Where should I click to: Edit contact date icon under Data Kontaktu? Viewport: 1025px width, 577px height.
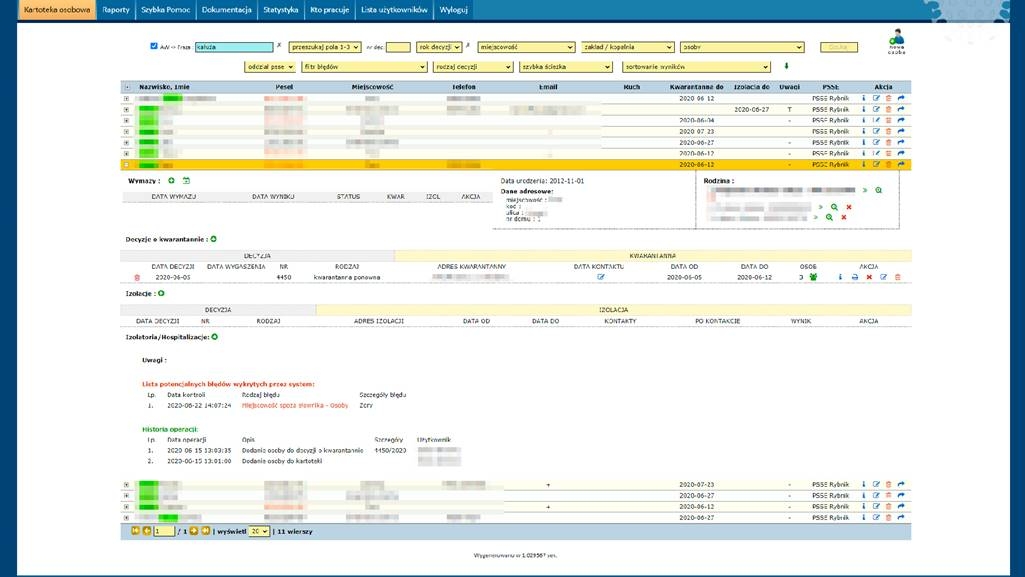(x=601, y=277)
